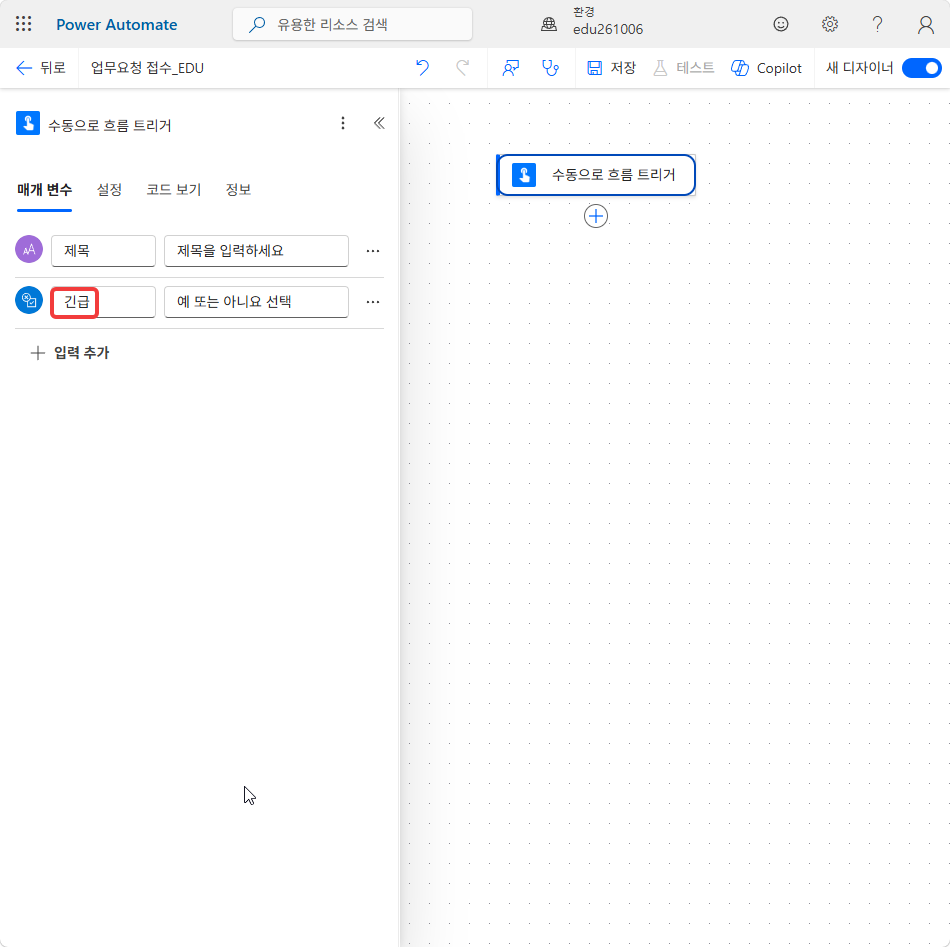Viewport: 950px width, 947px height.
Task: Redo the last change
Action: click(x=462, y=68)
